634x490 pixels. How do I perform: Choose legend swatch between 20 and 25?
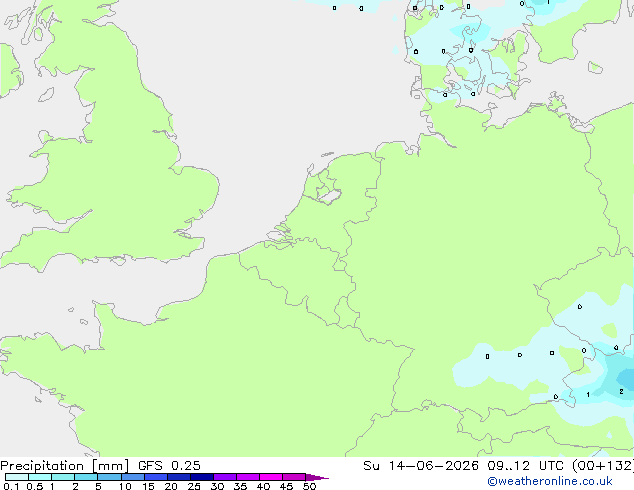click(179, 477)
